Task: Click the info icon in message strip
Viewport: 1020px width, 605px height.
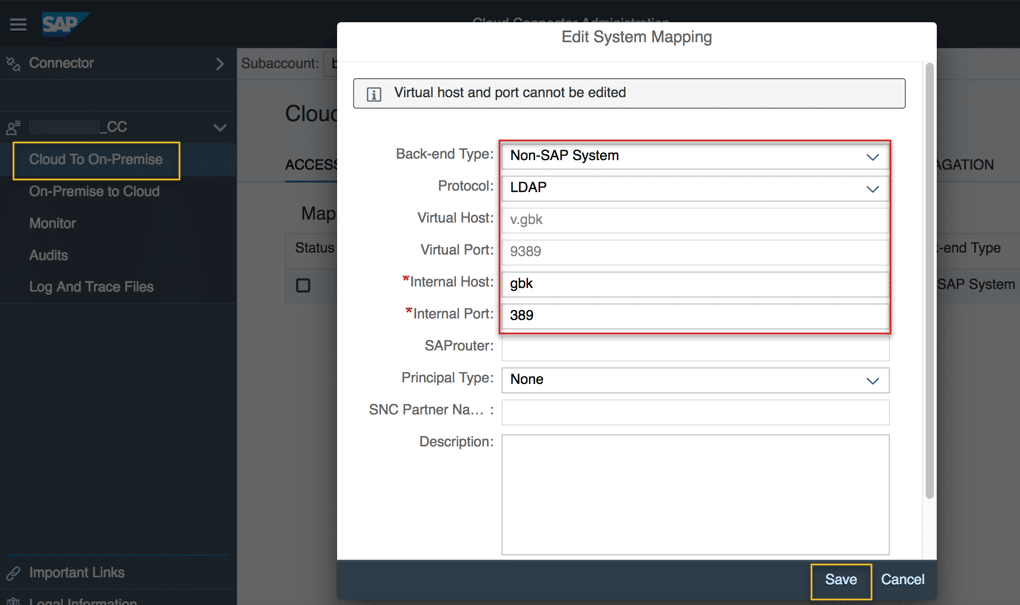Action: click(374, 94)
